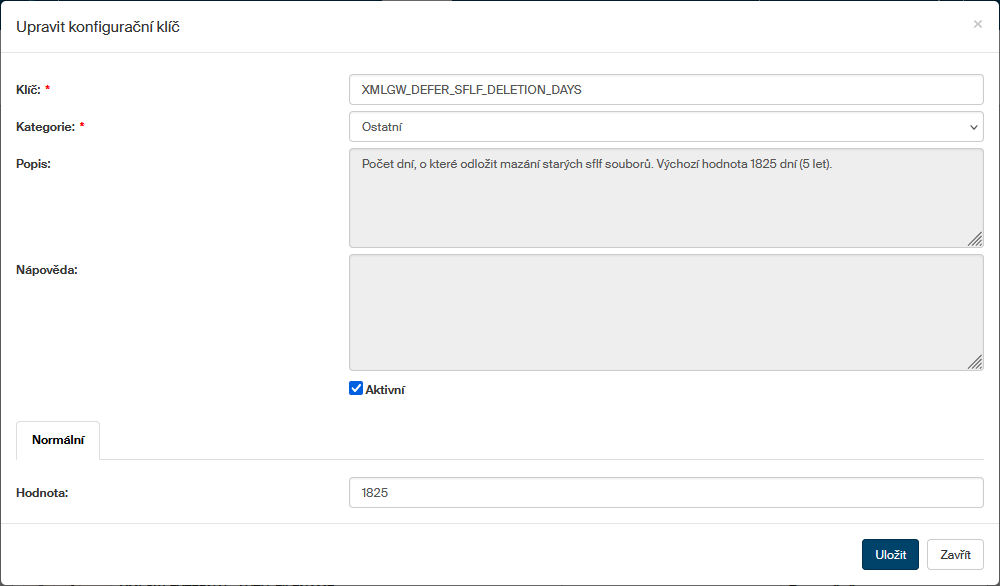The height and width of the screenshot is (586, 1000).
Task: Click the Klíč input field
Action: click(x=665, y=89)
